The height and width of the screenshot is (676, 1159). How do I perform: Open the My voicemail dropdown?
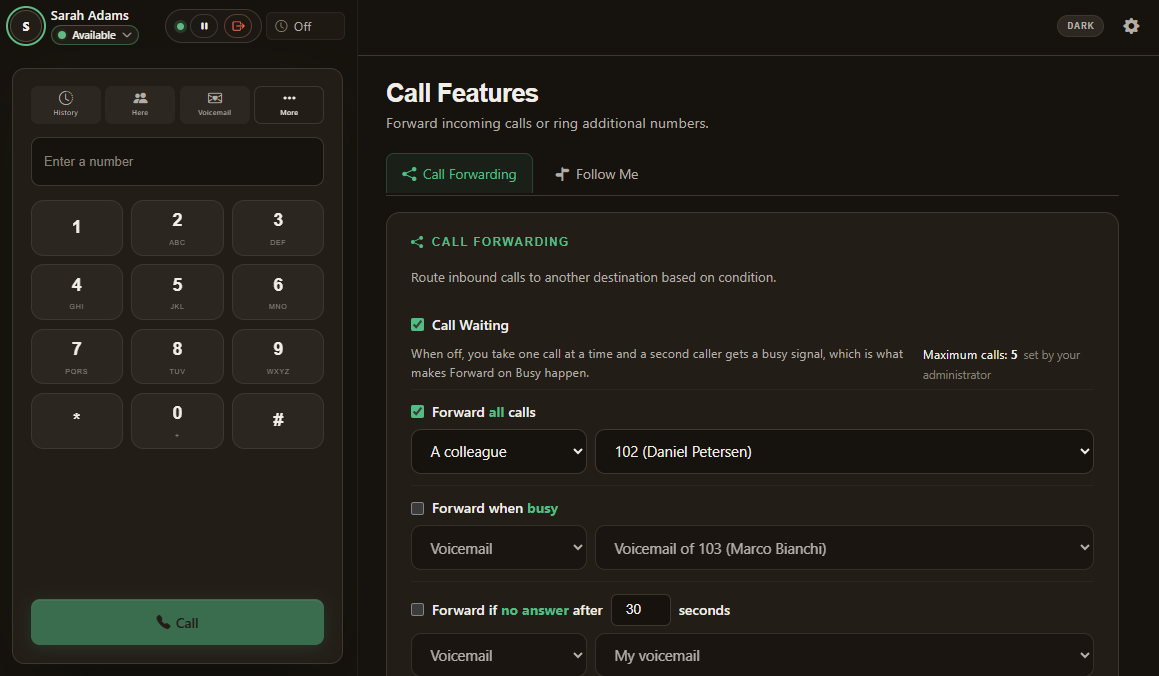844,655
